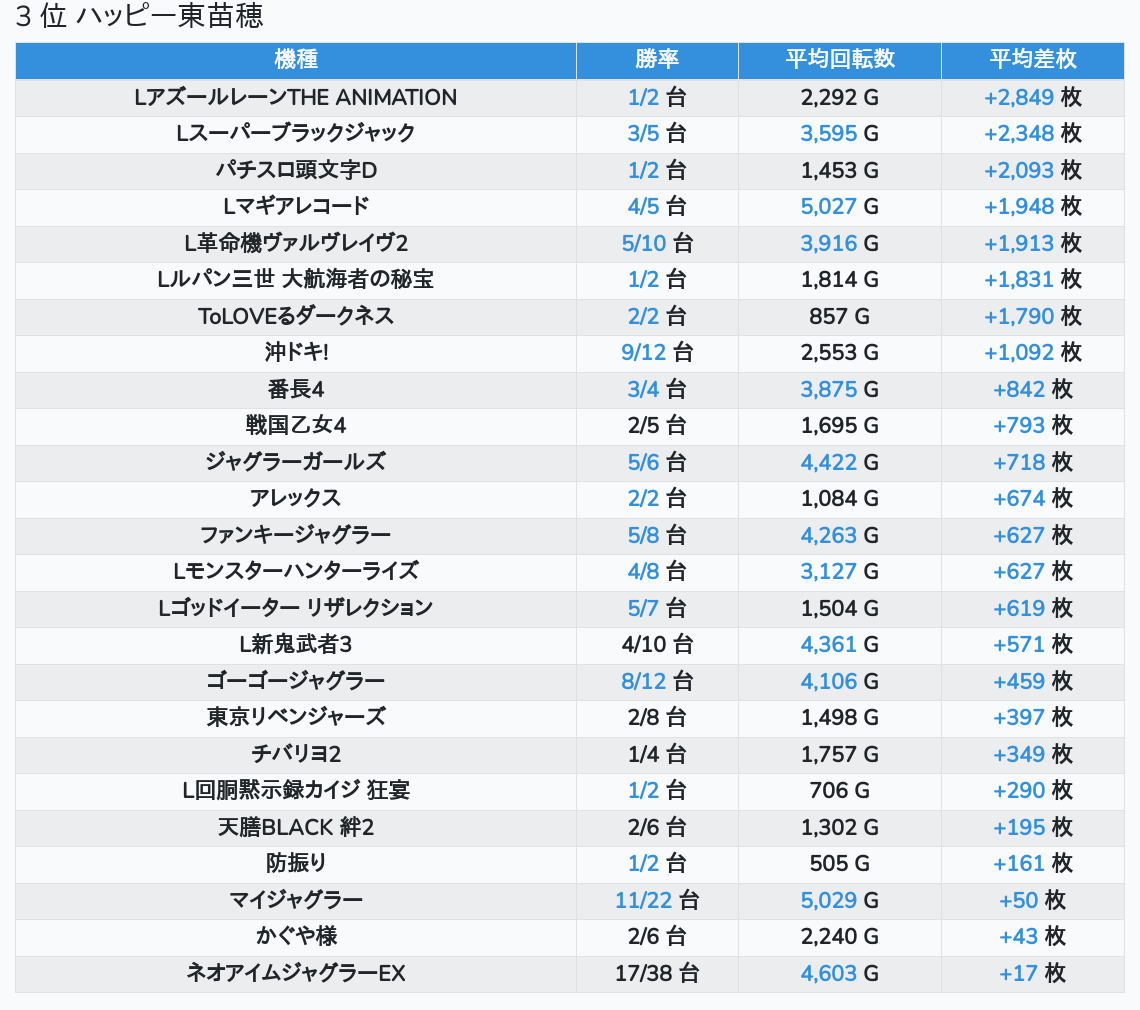1140x1010 pixels.
Task: Open the +1,092 value for 沖ドキ!
Action: point(1018,352)
